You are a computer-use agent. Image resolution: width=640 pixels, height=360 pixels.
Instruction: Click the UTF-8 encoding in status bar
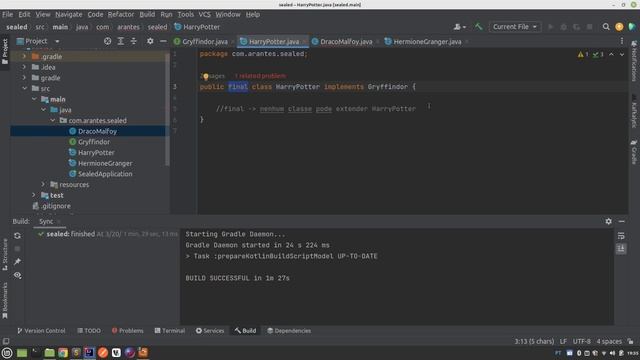(582, 341)
